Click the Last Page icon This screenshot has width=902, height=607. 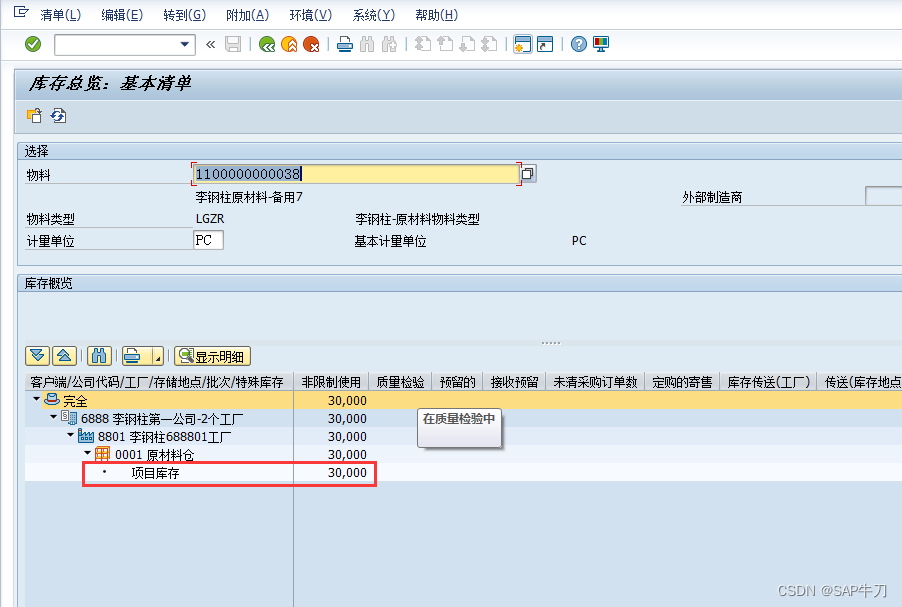point(489,44)
